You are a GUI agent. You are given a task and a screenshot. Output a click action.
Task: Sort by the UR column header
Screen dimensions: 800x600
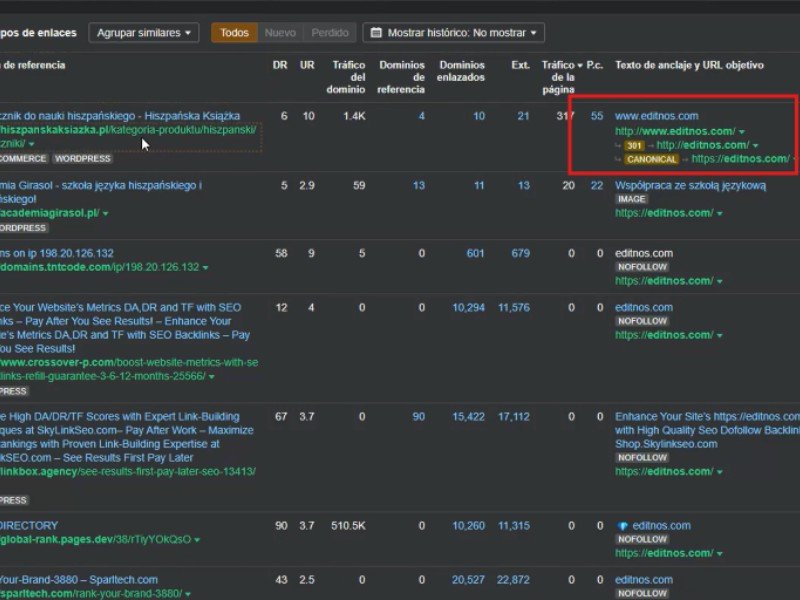307,65
